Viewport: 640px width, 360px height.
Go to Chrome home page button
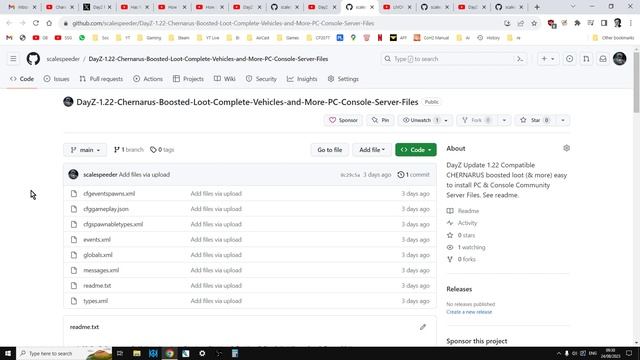point(49,23)
